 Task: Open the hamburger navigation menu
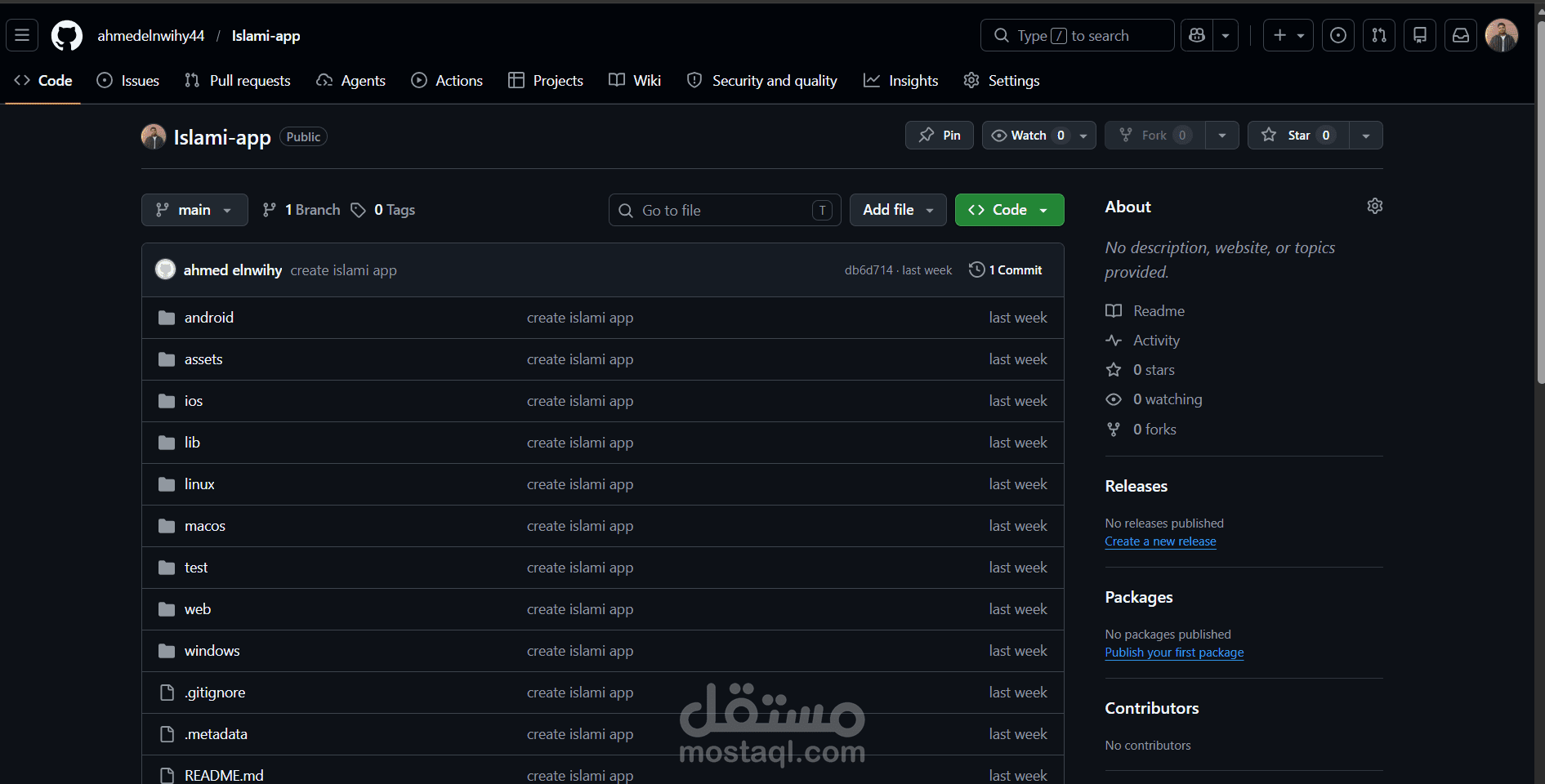(x=22, y=35)
